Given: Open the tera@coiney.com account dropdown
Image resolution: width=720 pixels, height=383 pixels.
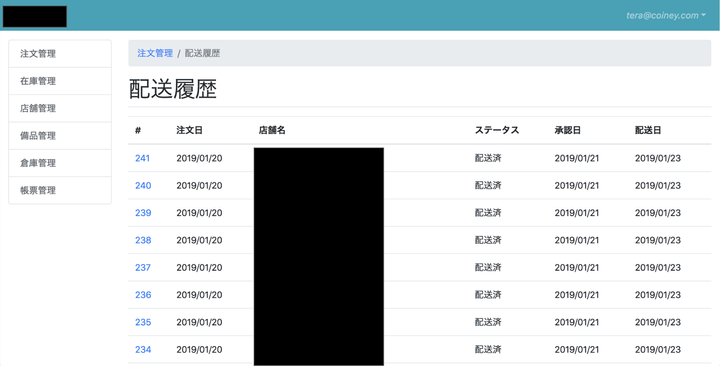Looking at the screenshot, I should [666, 16].
